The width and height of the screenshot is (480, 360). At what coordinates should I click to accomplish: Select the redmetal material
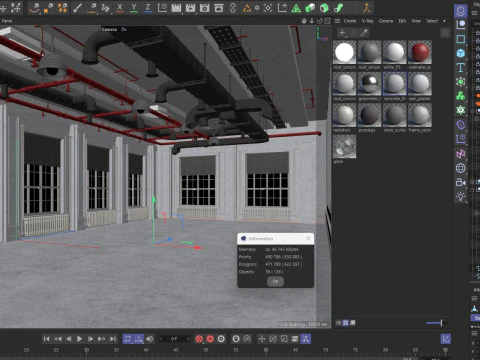(420, 52)
